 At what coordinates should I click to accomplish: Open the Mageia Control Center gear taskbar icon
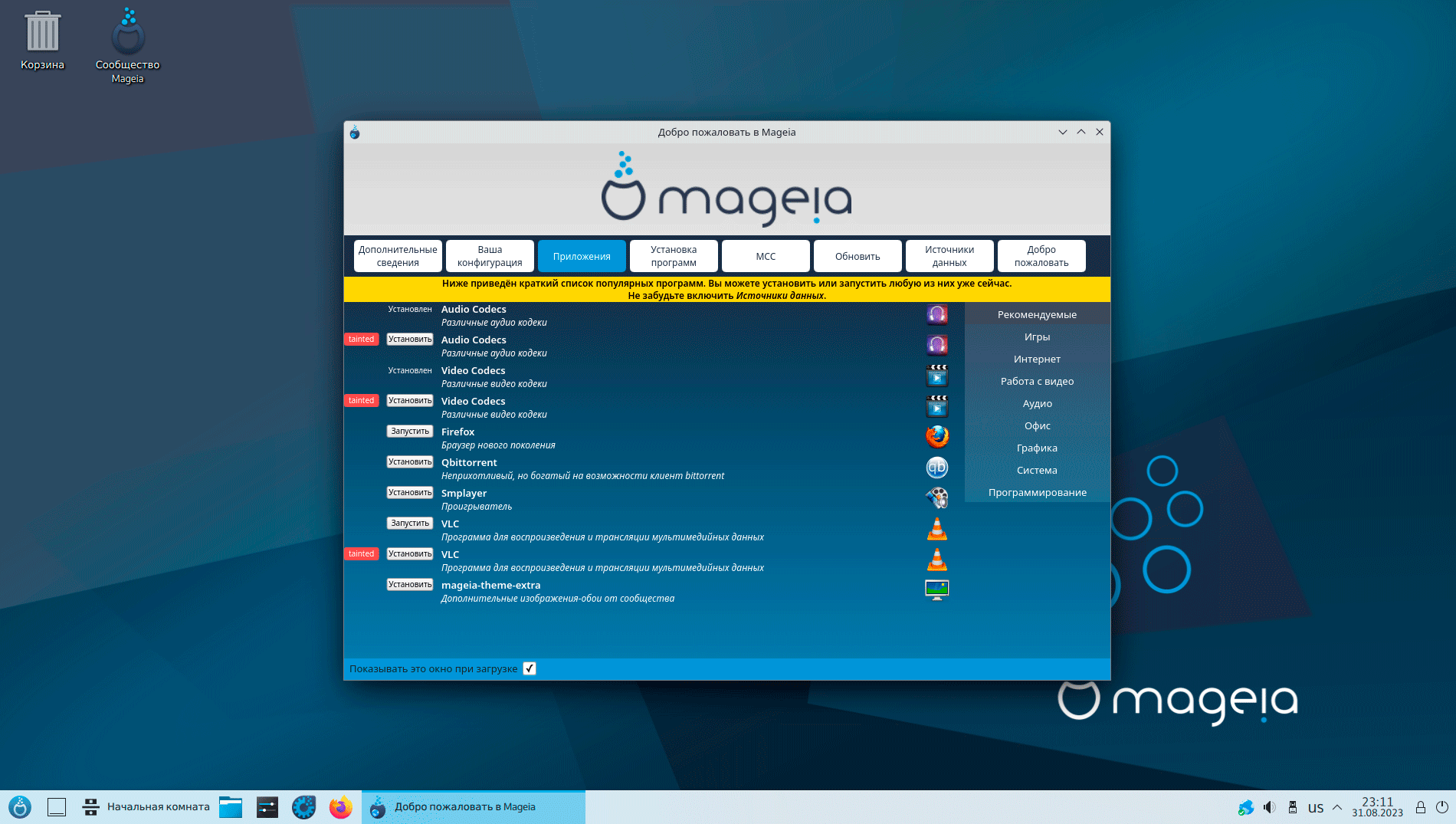(x=303, y=807)
